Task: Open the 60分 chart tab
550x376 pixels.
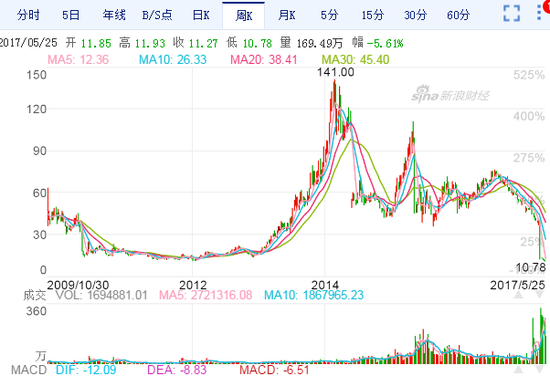Action: (x=458, y=15)
